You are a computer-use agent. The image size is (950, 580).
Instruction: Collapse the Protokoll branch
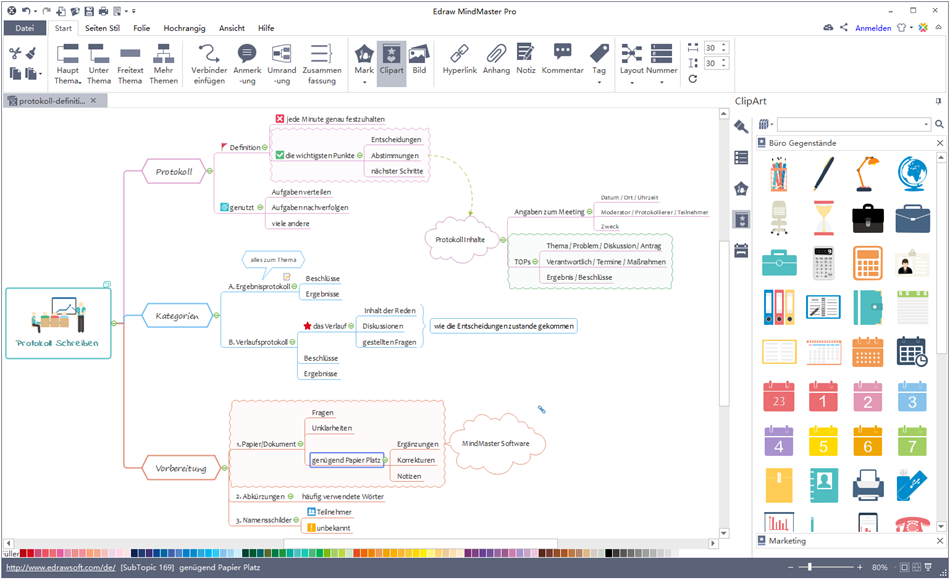click(x=210, y=172)
